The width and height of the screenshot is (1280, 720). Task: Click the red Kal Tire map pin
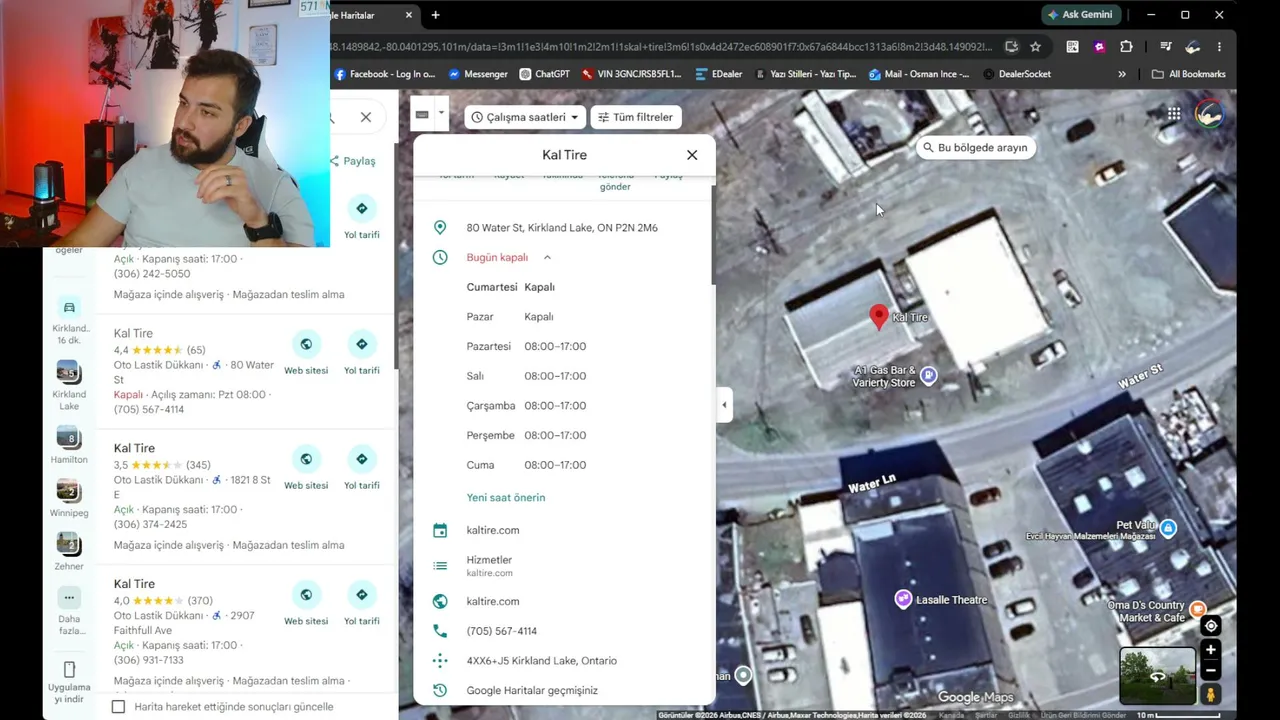pos(879,317)
